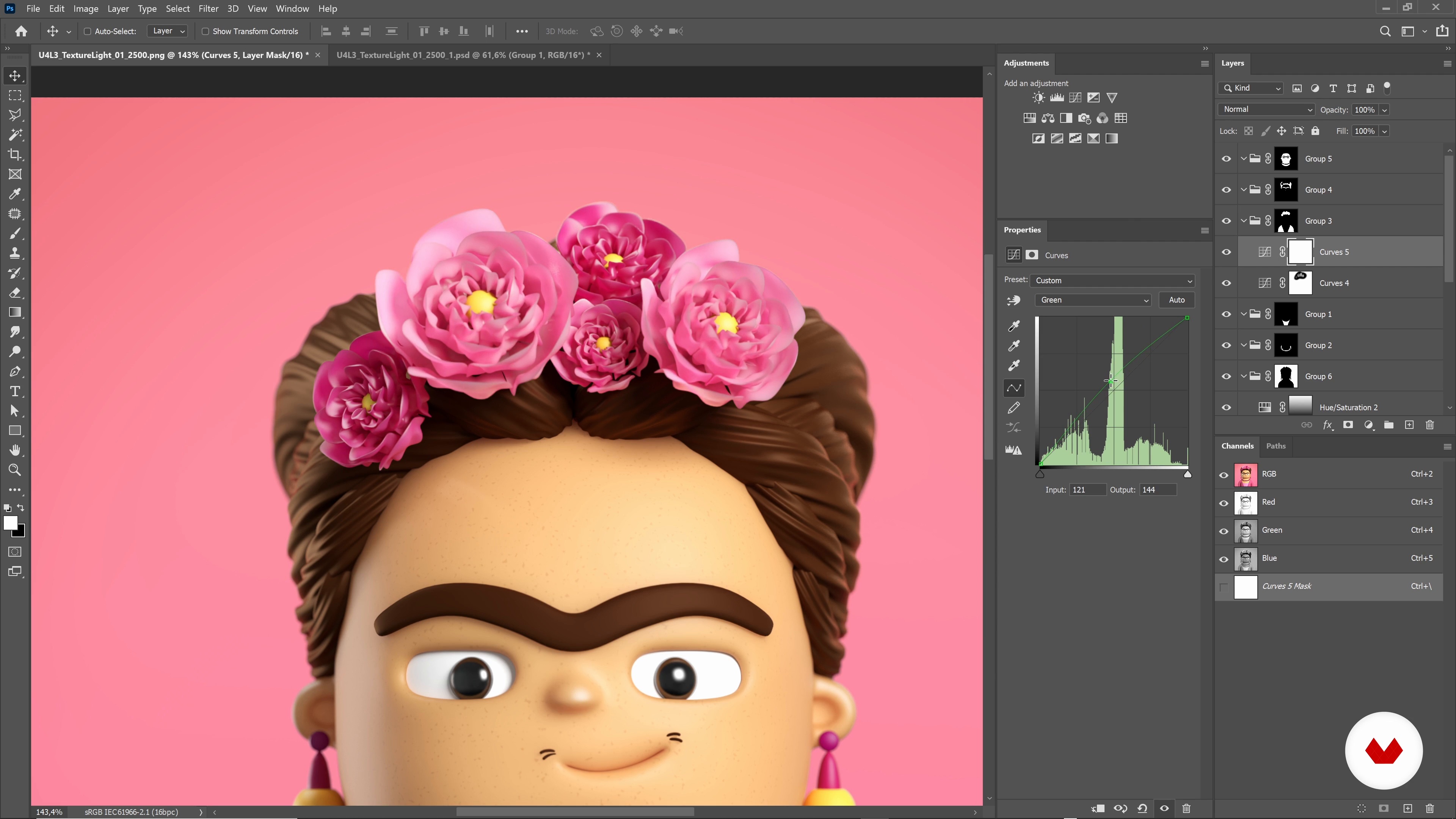The height and width of the screenshot is (819, 1456).
Task: Select the Horizontal Type tool
Action: pyautogui.click(x=15, y=391)
